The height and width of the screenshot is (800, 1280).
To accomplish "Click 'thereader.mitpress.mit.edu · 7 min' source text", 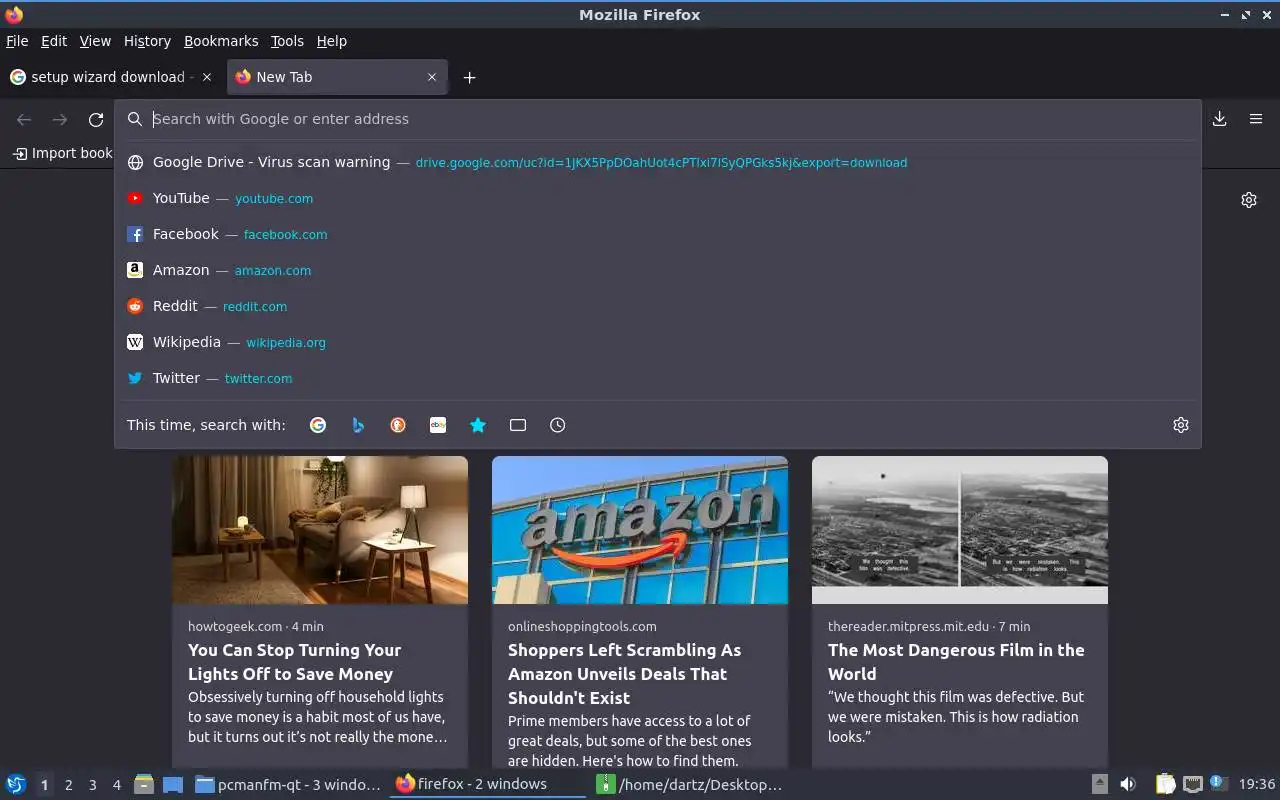I will pyautogui.click(x=929, y=626).
